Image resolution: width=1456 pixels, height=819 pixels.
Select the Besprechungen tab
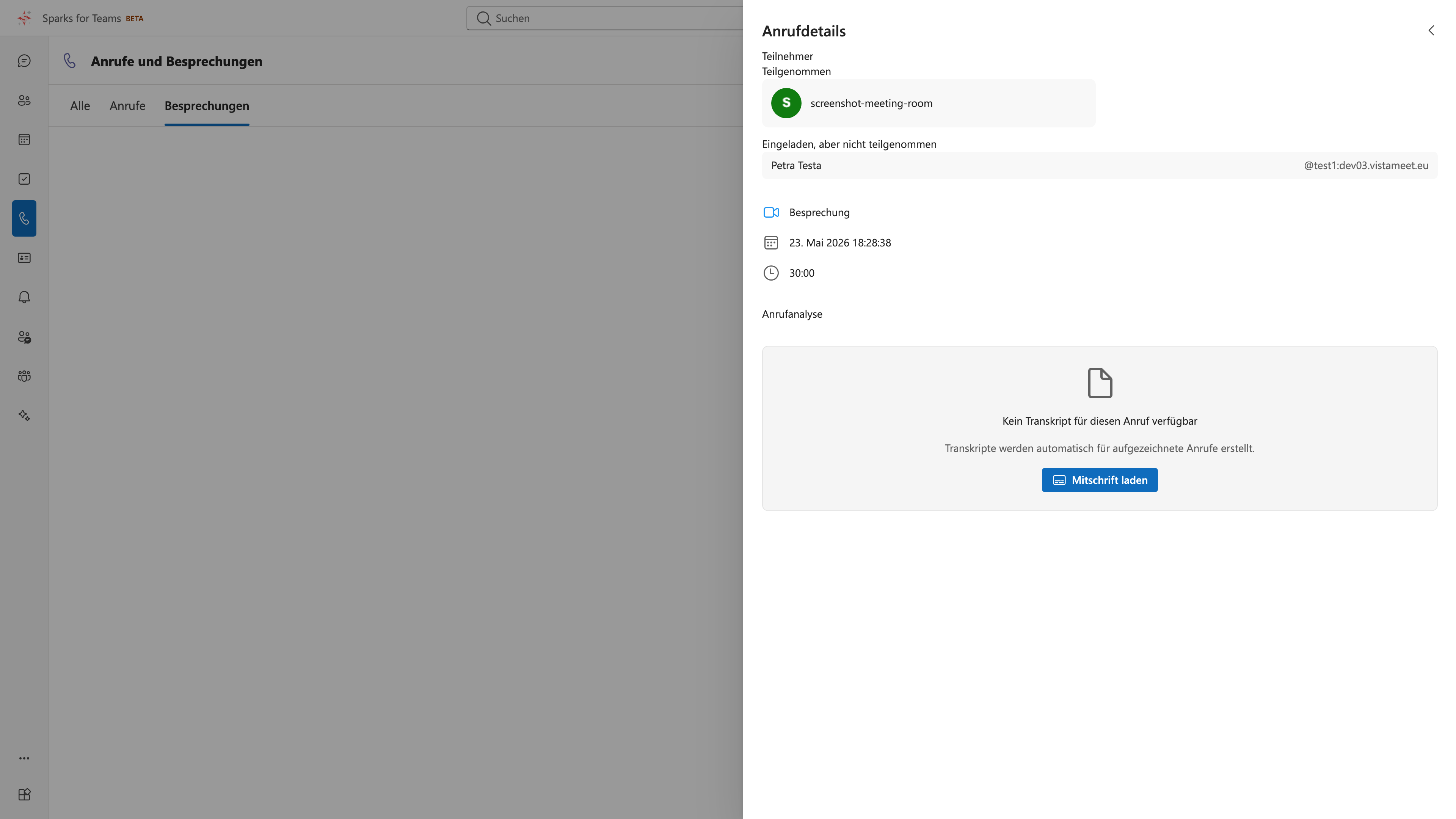coord(207,106)
